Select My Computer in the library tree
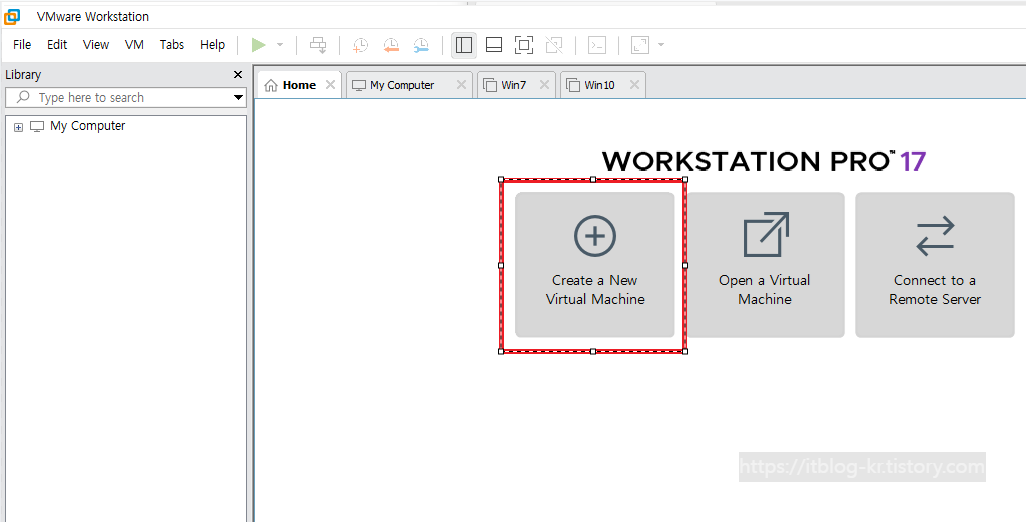The width and height of the screenshot is (1026, 522). [87, 126]
